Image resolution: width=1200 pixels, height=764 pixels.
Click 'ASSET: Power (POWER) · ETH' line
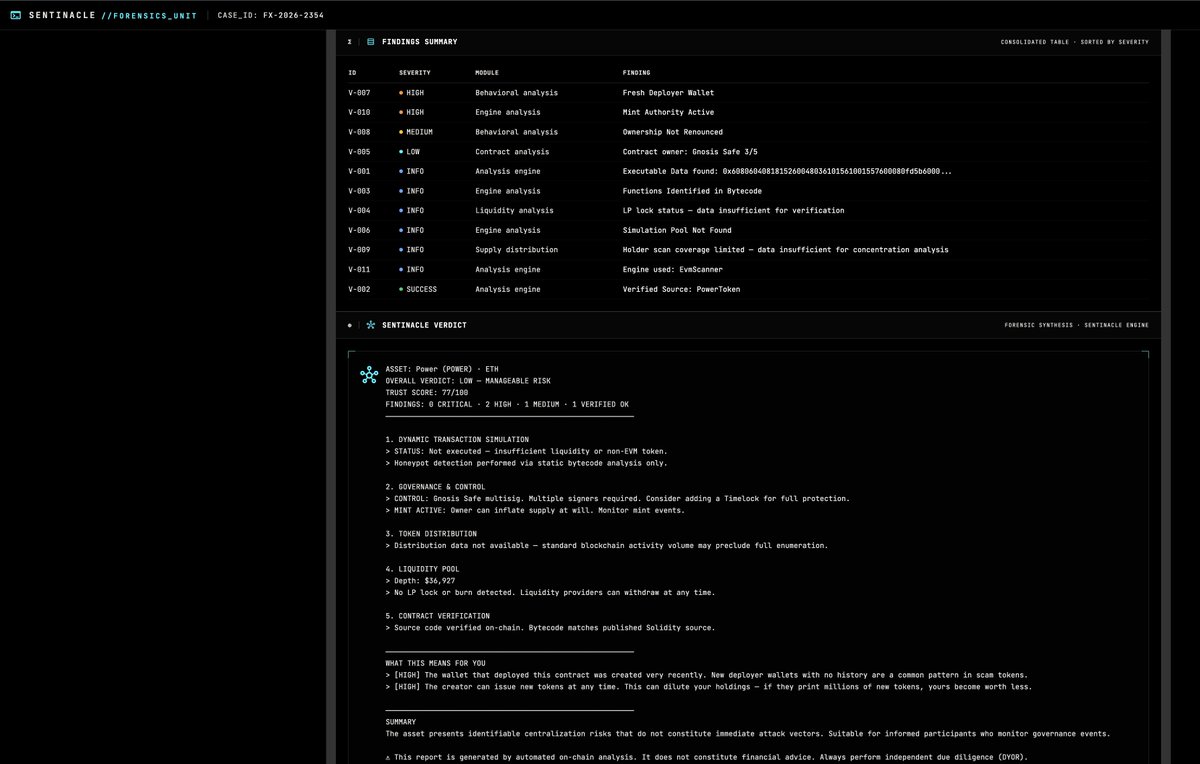tap(442, 369)
